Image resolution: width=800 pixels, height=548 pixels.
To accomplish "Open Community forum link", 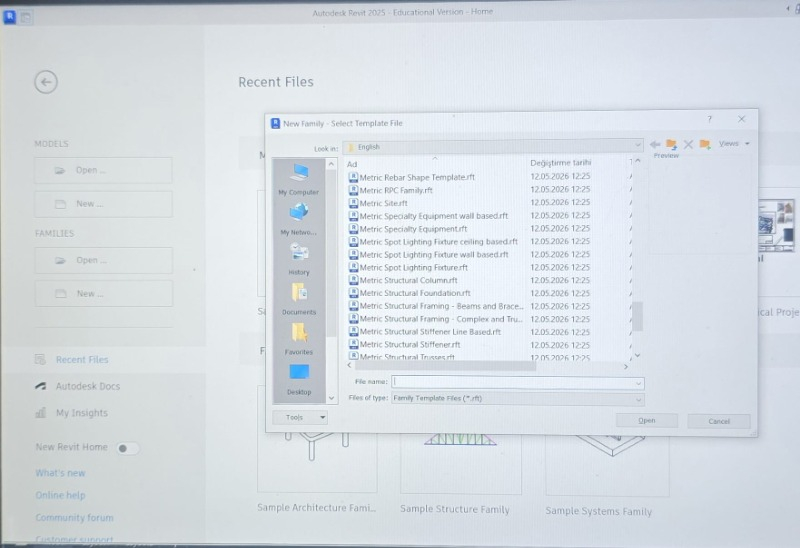I will (x=74, y=517).
